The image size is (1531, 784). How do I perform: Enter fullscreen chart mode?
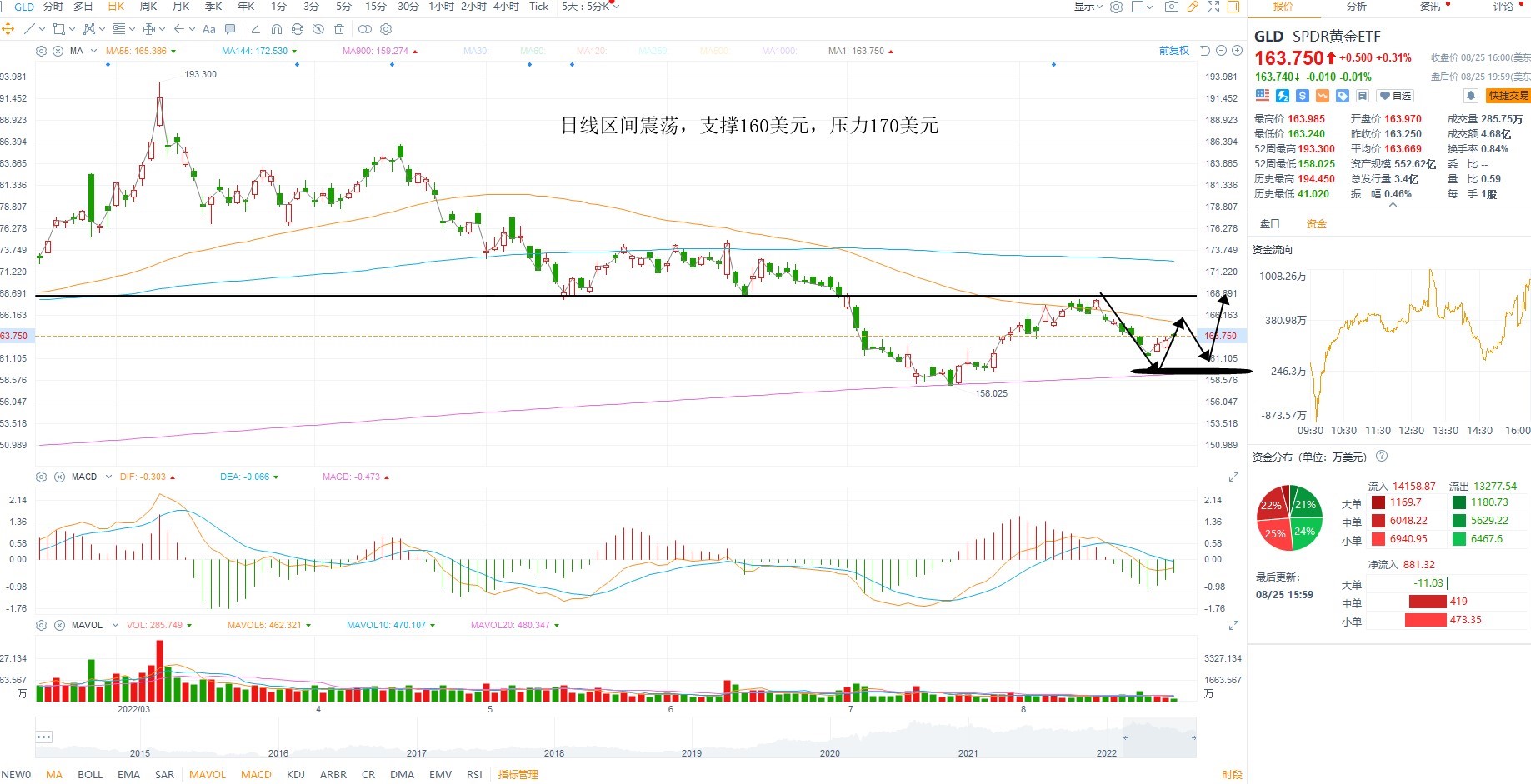pos(1213,7)
